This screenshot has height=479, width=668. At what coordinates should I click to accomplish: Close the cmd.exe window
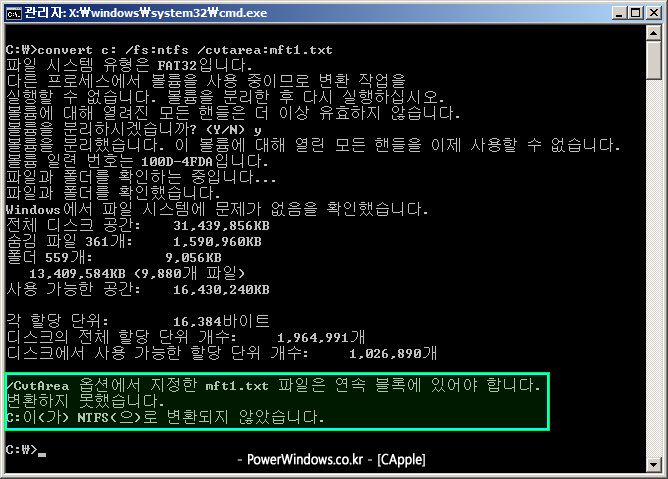pos(654,13)
